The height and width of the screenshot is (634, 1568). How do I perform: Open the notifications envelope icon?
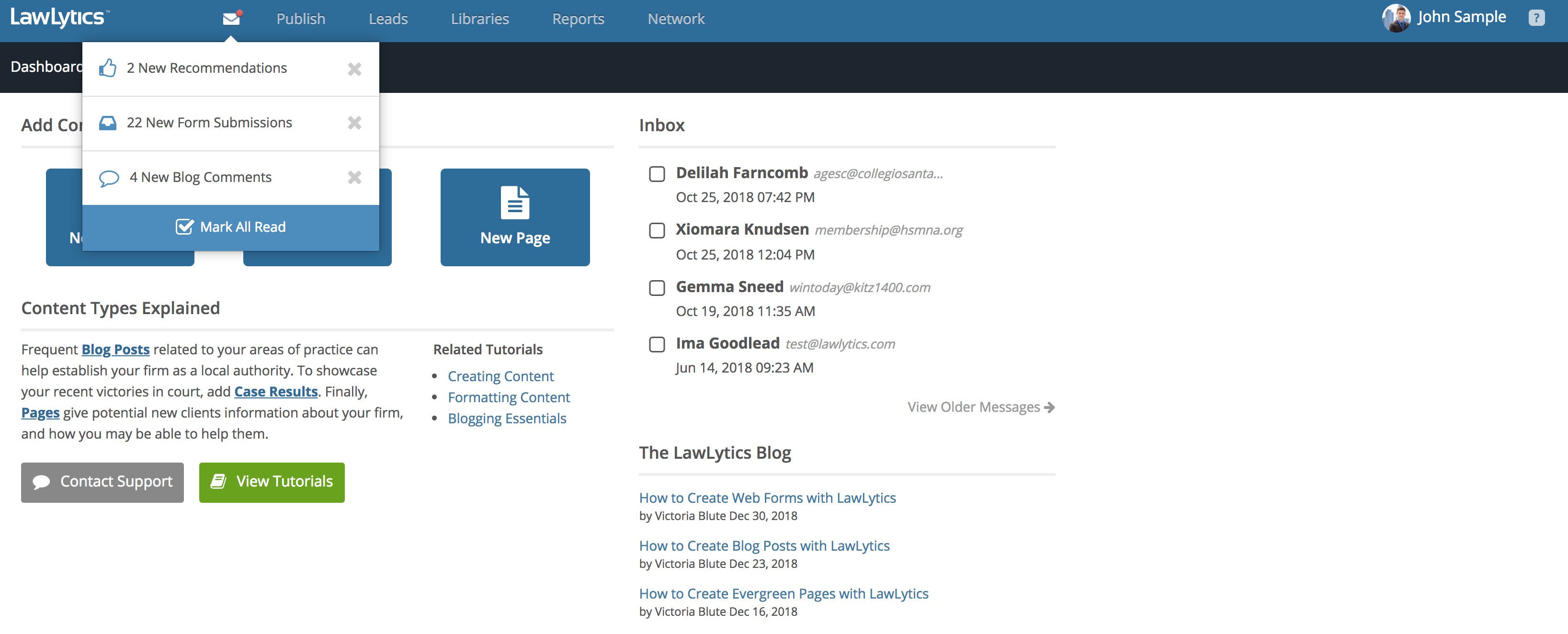(x=232, y=18)
